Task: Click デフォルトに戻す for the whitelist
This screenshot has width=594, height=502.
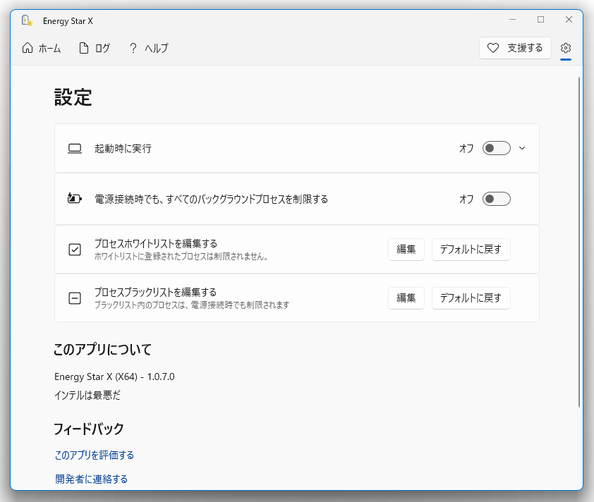Action: click(471, 249)
